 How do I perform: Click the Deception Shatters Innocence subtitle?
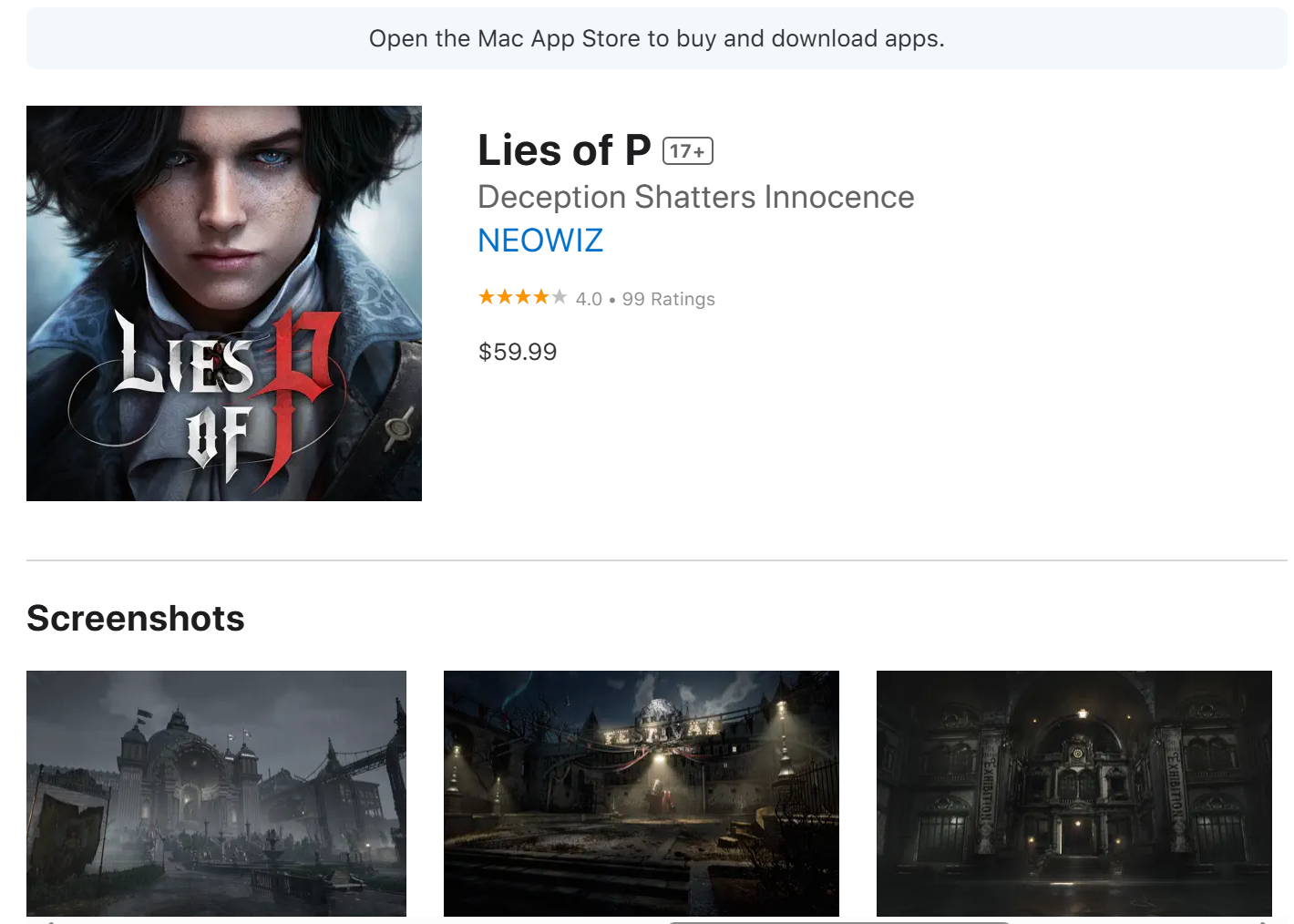pos(696,197)
